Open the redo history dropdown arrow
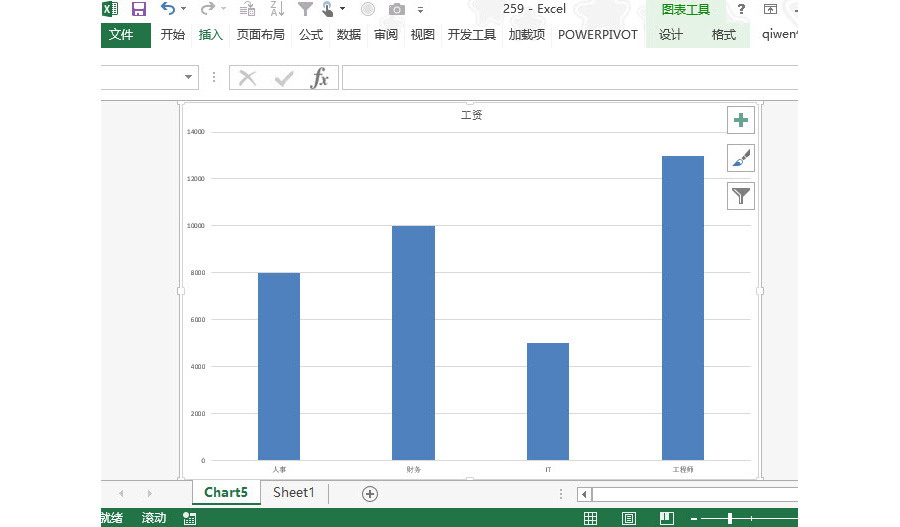The width and height of the screenshot is (900, 527). [x=224, y=9]
